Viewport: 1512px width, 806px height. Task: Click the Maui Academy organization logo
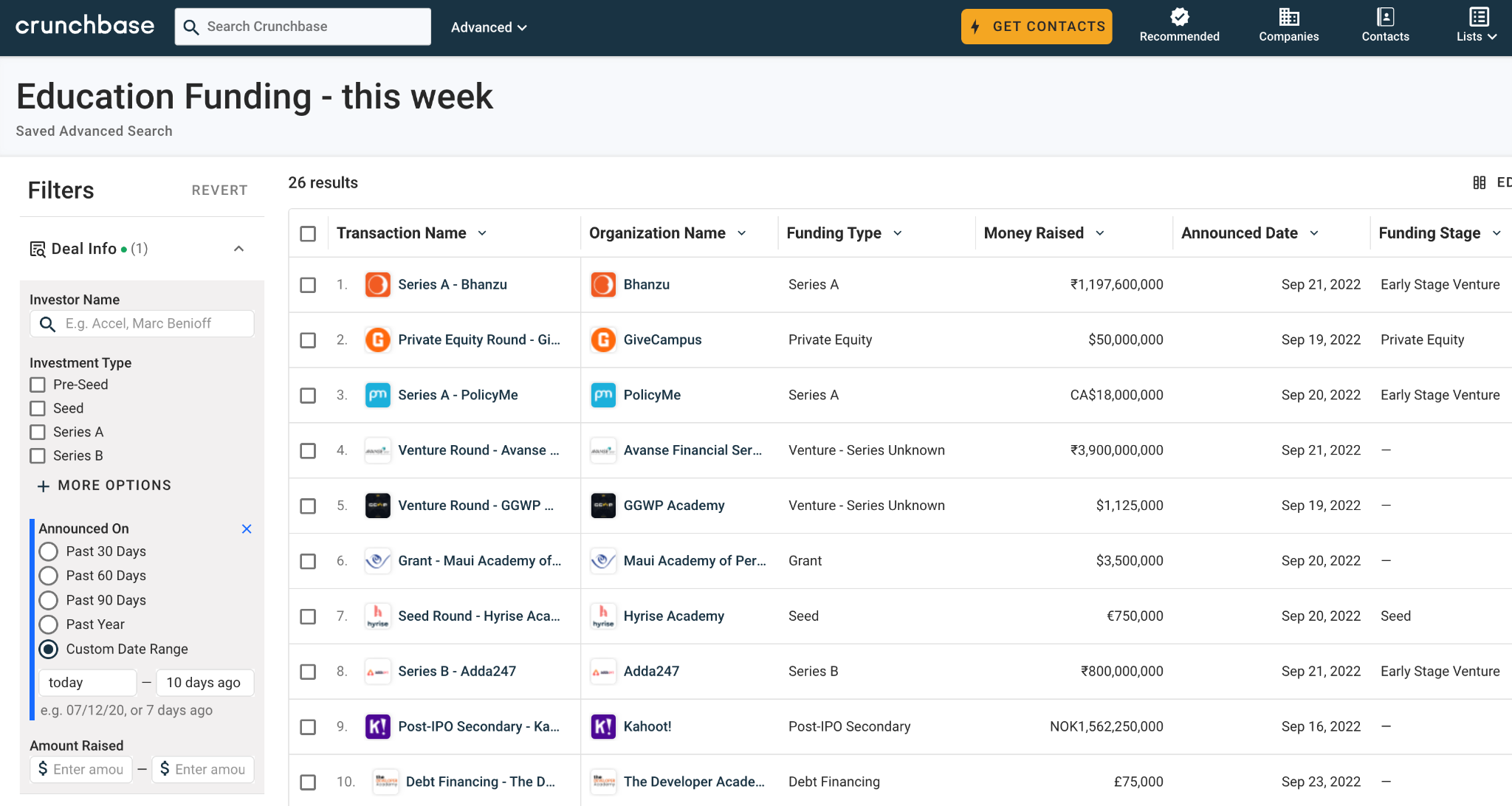(603, 561)
